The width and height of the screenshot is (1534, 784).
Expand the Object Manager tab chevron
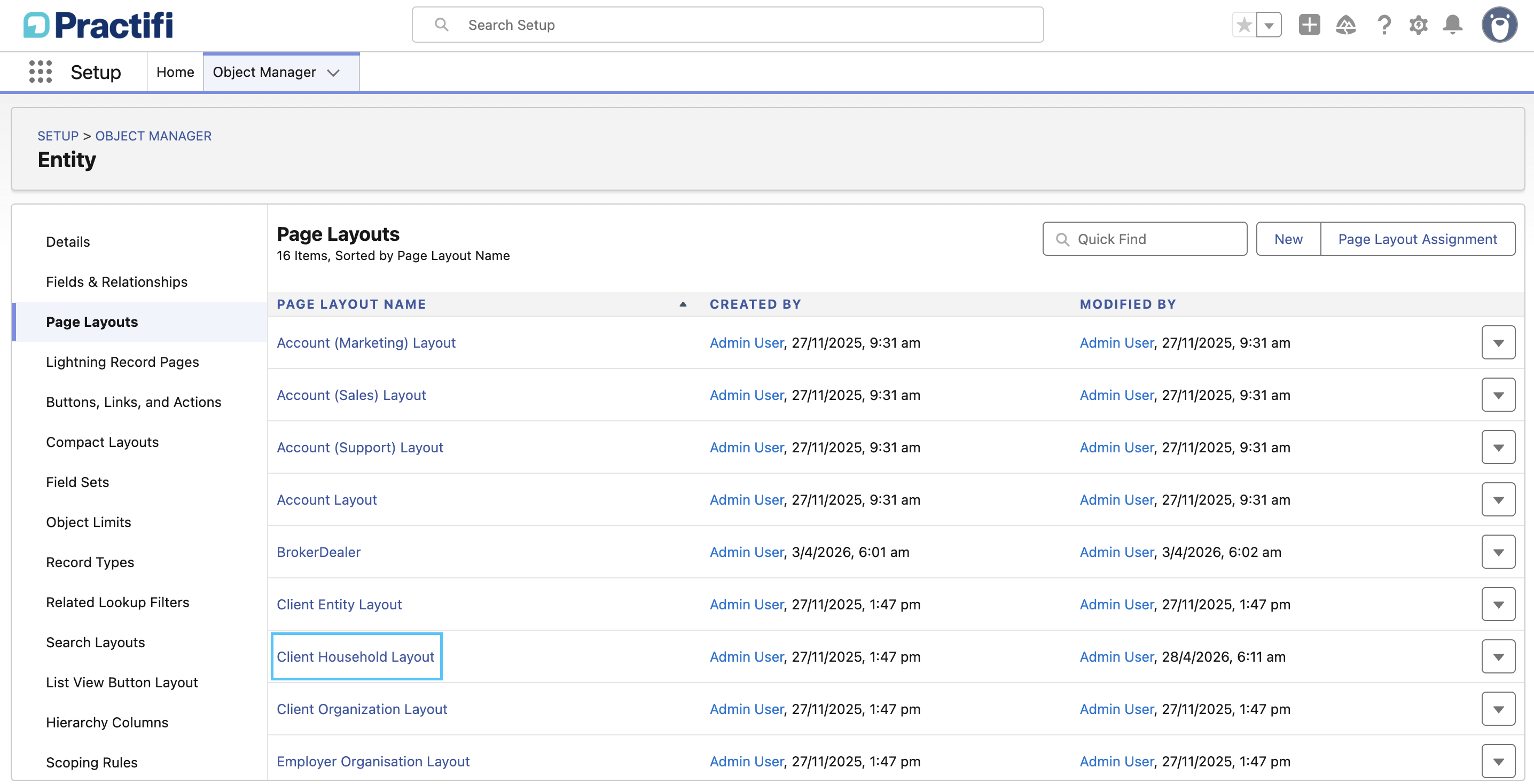tap(333, 73)
